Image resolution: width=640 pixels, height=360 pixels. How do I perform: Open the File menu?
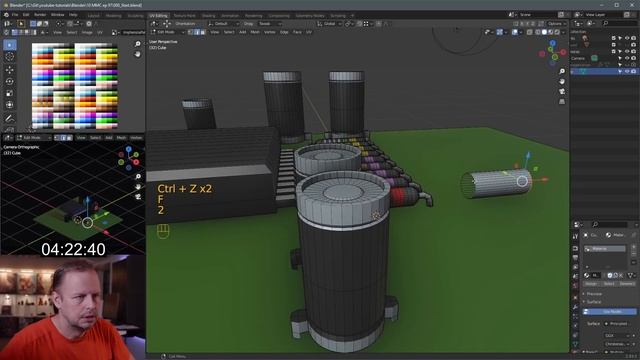pos(15,15)
